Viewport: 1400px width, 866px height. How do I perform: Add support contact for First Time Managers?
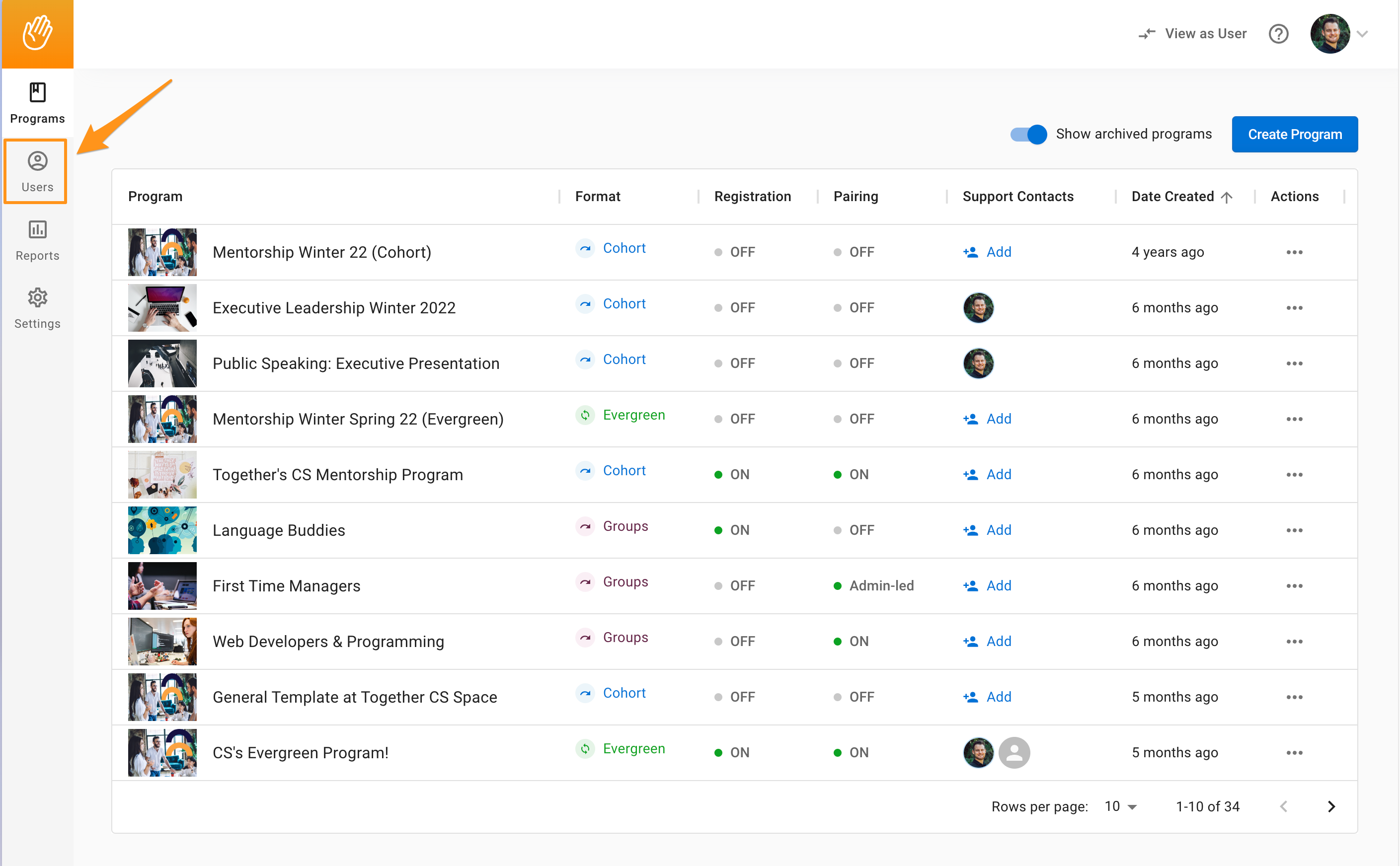(987, 585)
